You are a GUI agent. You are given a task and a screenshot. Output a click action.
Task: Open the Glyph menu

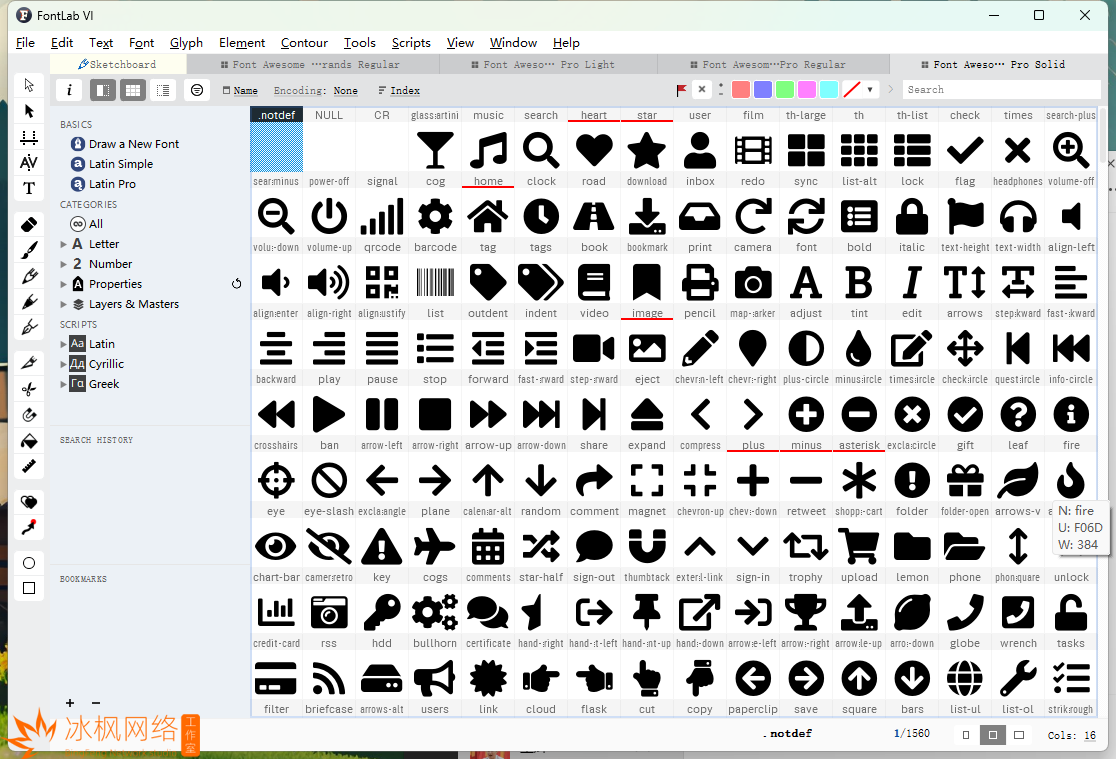click(x=186, y=43)
